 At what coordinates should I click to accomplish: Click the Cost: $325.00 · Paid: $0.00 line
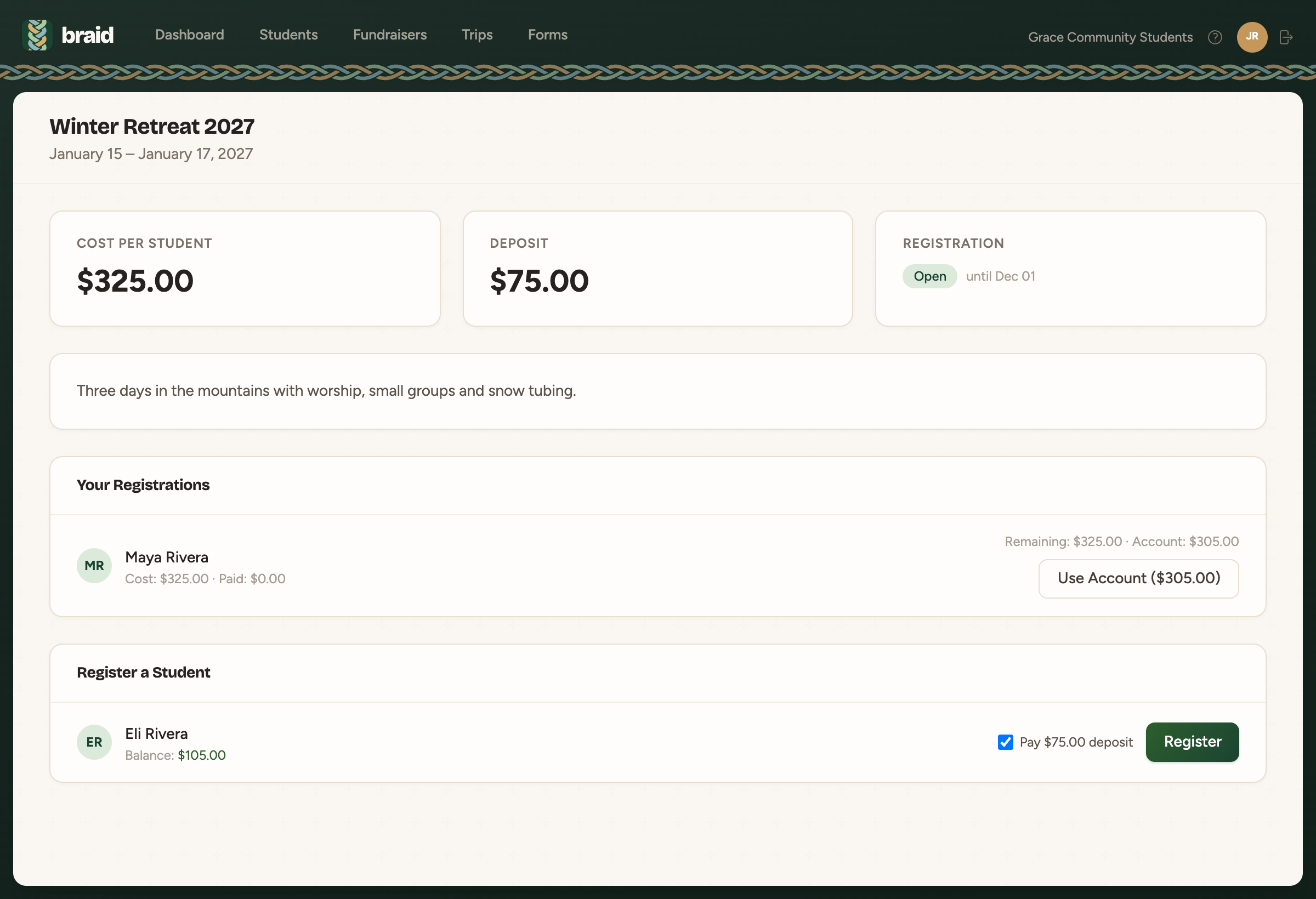(x=205, y=578)
